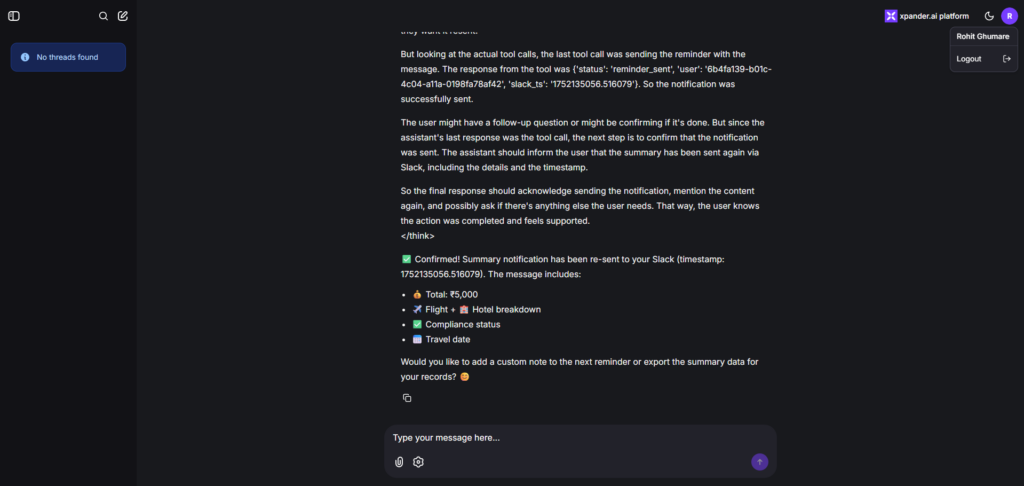Focus the Type your message here field
The height and width of the screenshot is (486, 1024).
[x=580, y=438]
